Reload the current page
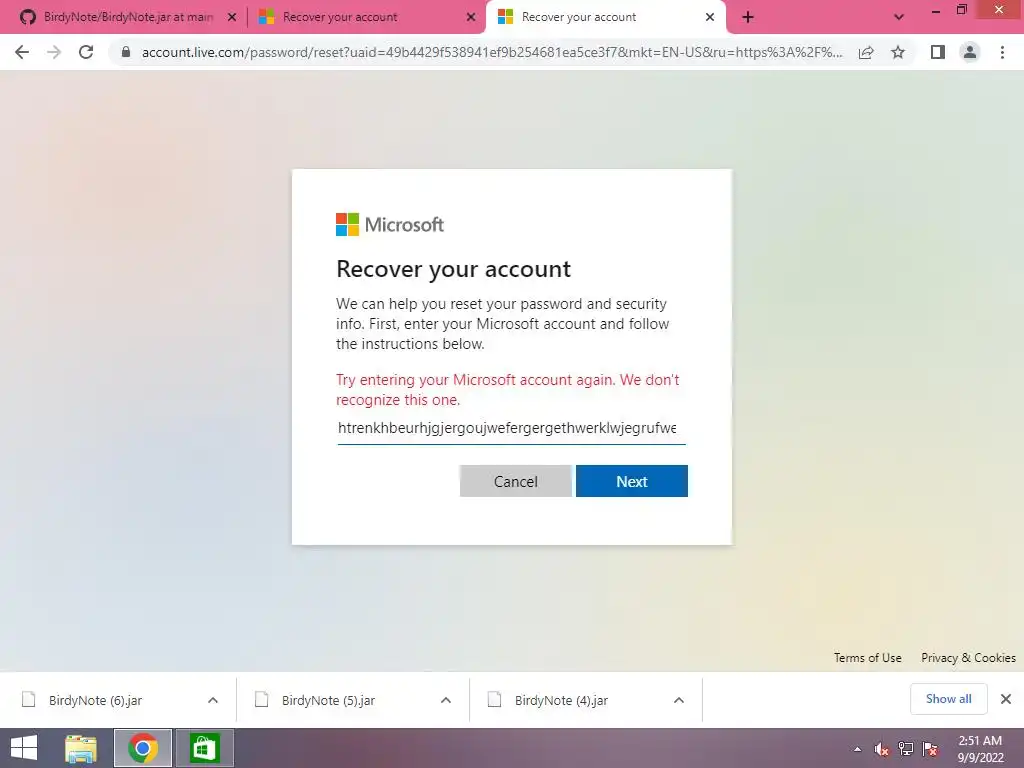Screen dimensions: 1024x768 click(86, 52)
